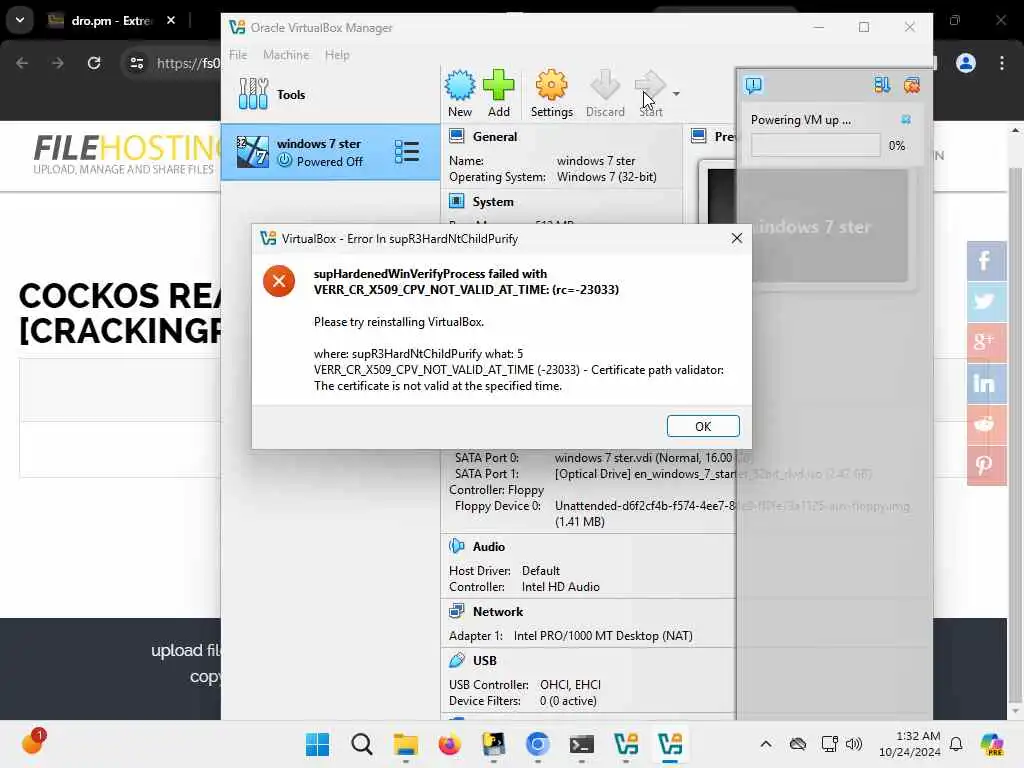Close the dro.pm browser tab
The width and height of the screenshot is (1024, 768).
[170, 20]
